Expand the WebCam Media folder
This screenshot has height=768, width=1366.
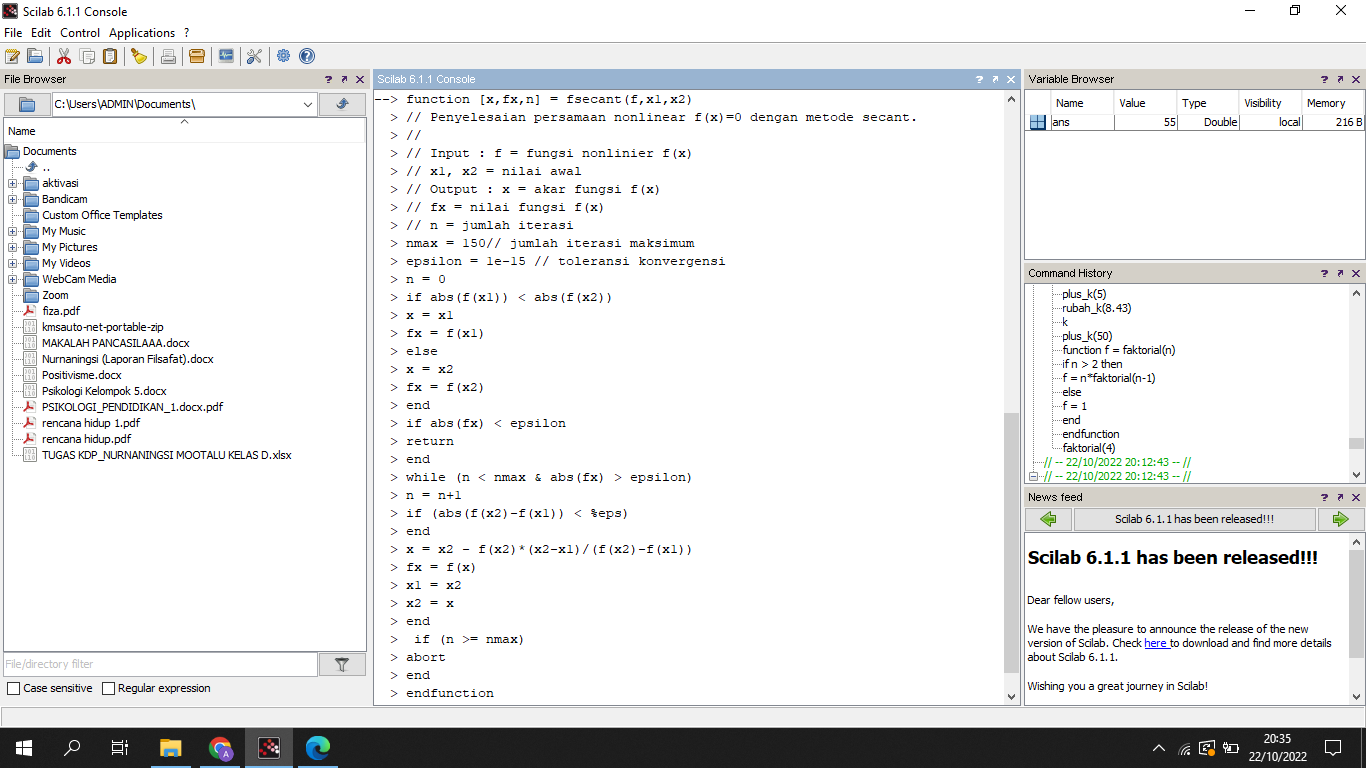coord(13,279)
